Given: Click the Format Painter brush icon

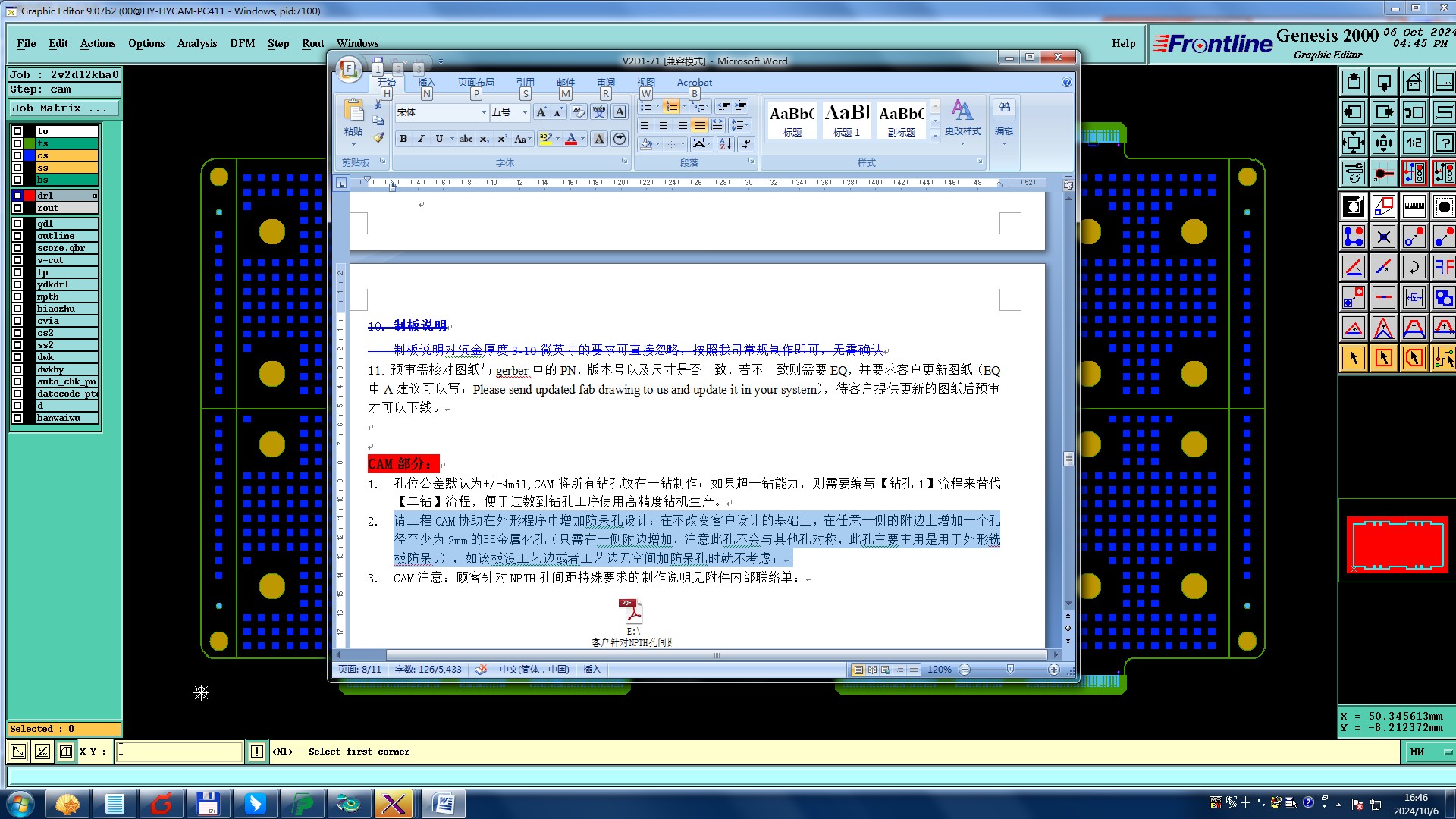Looking at the screenshot, I should (x=378, y=137).
